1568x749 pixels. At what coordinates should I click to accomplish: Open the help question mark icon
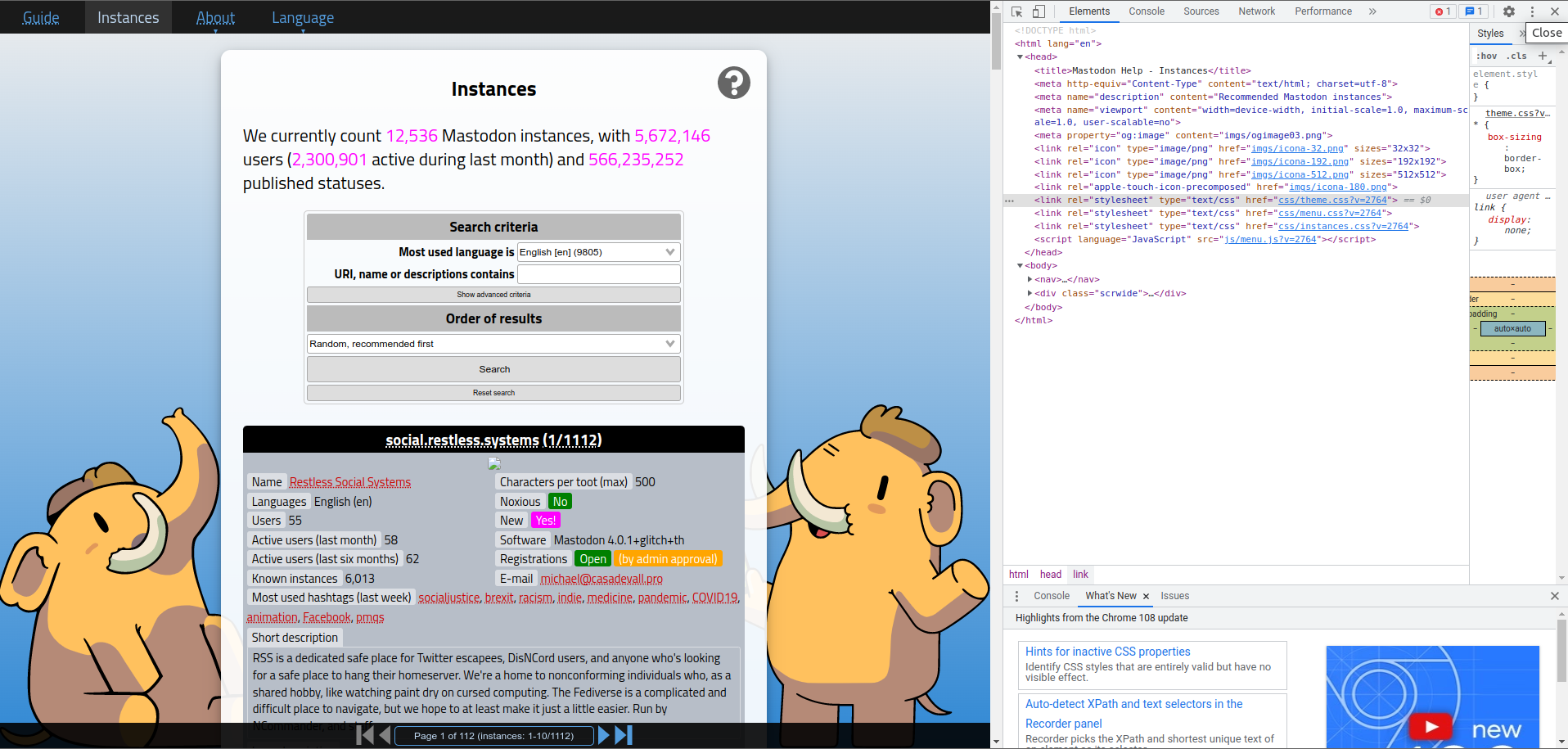coord(733,83)
